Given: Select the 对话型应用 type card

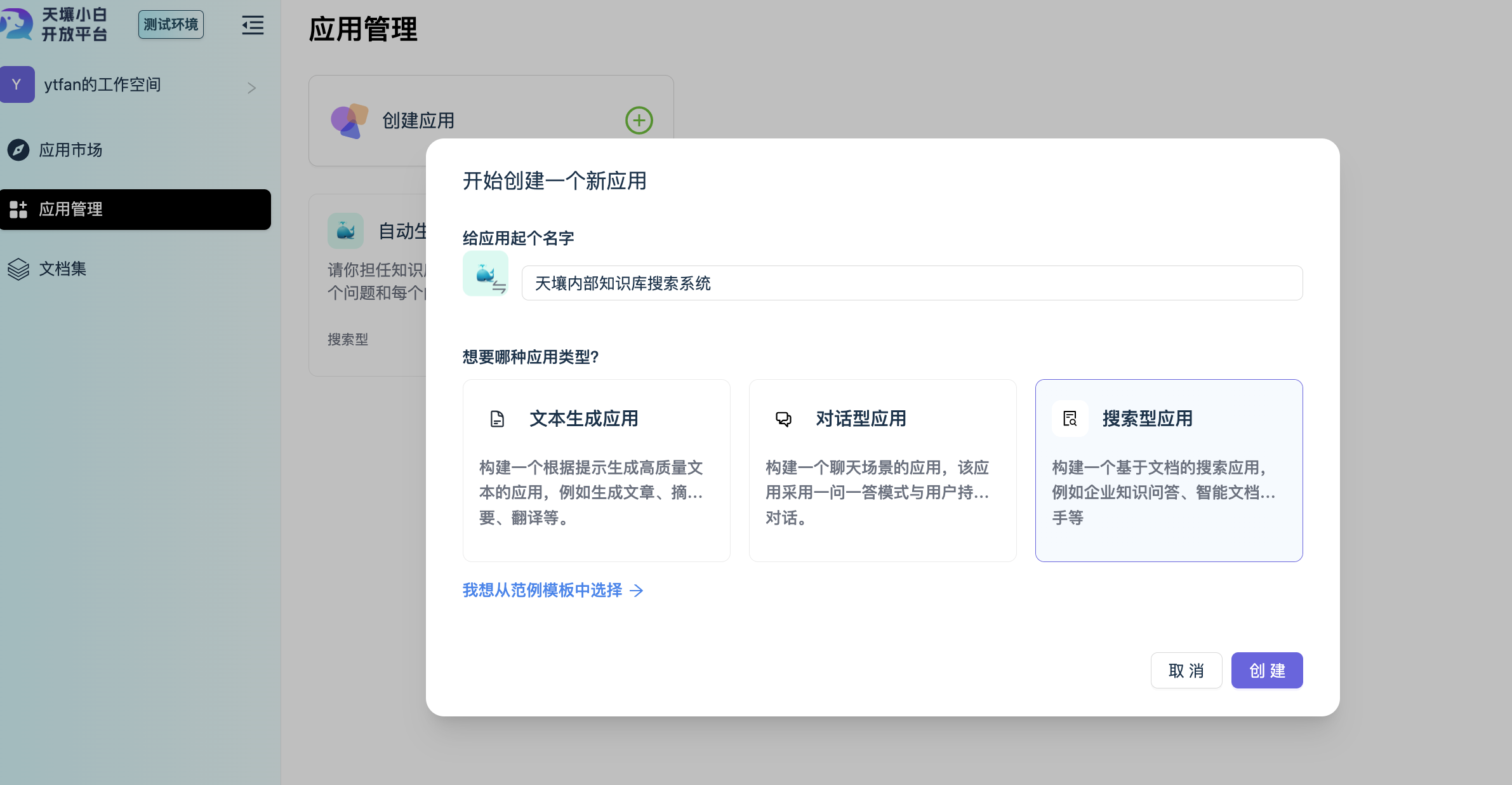Looking at the screenshot, I should pos(883,471).
